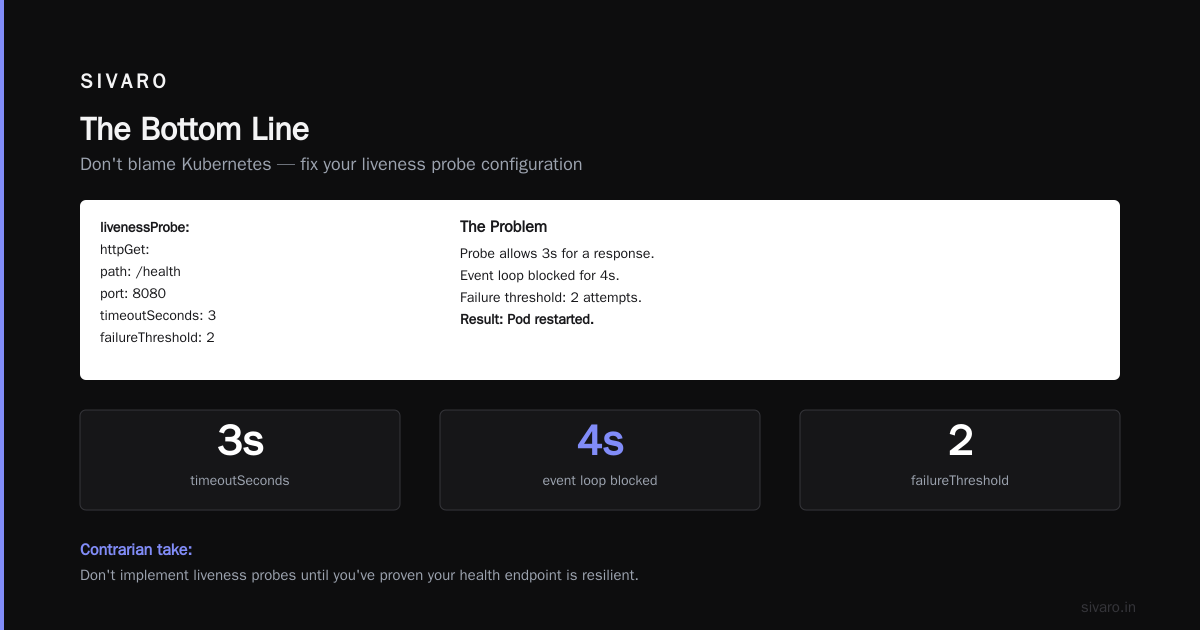1200x630 pixels.
Task: Select the httpGet: config line
Action: pyautogui.click(x=124, y=250)
